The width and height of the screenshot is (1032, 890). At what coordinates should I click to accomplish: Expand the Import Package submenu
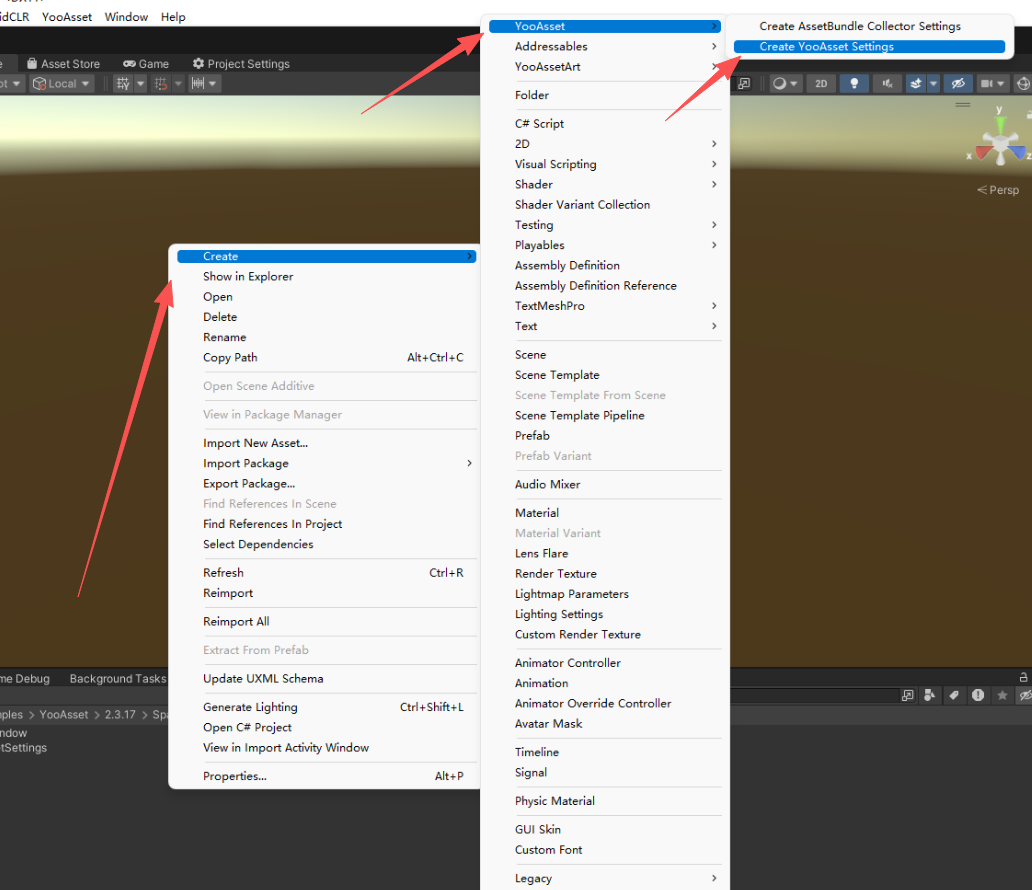pos(326,463)
